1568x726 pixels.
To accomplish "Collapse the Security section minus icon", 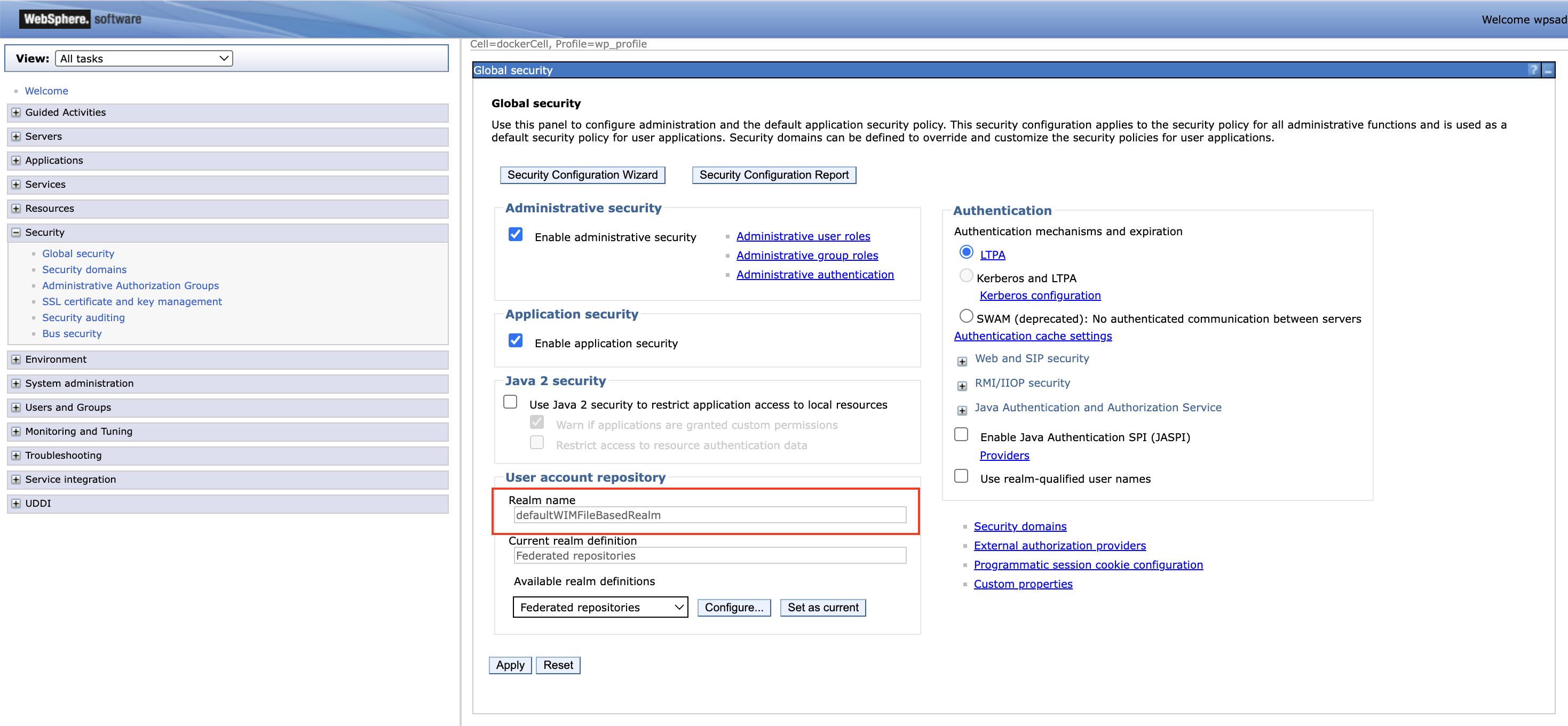I will (x=16, y=233).
